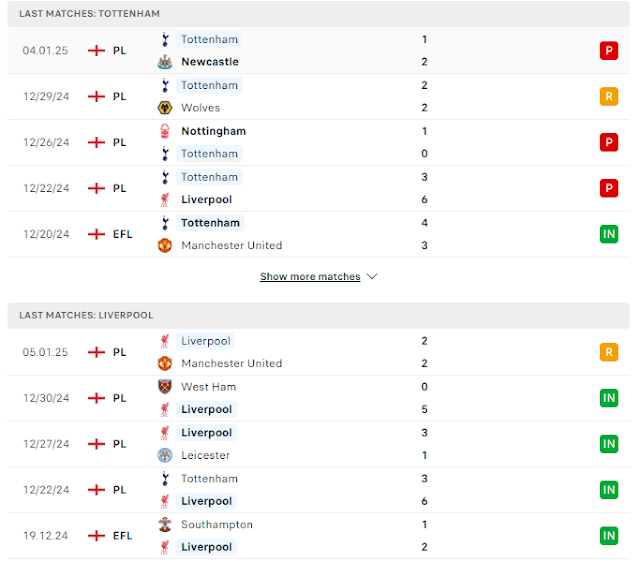Click Liverpool crest in 05.01.25 match
The image size is (640, 562).
[165, 341]
